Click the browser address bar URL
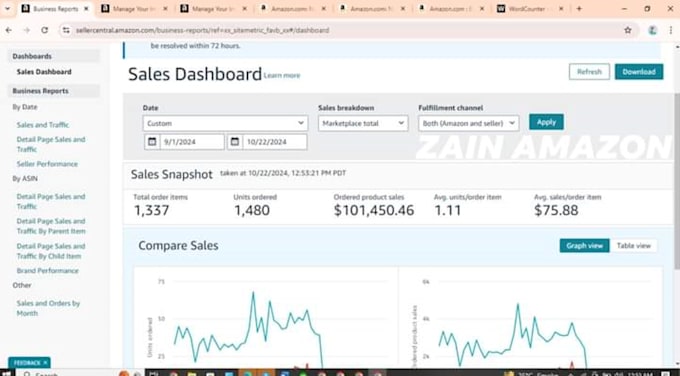The width and height of the screenshot is (680, 376). coord(202,30)
